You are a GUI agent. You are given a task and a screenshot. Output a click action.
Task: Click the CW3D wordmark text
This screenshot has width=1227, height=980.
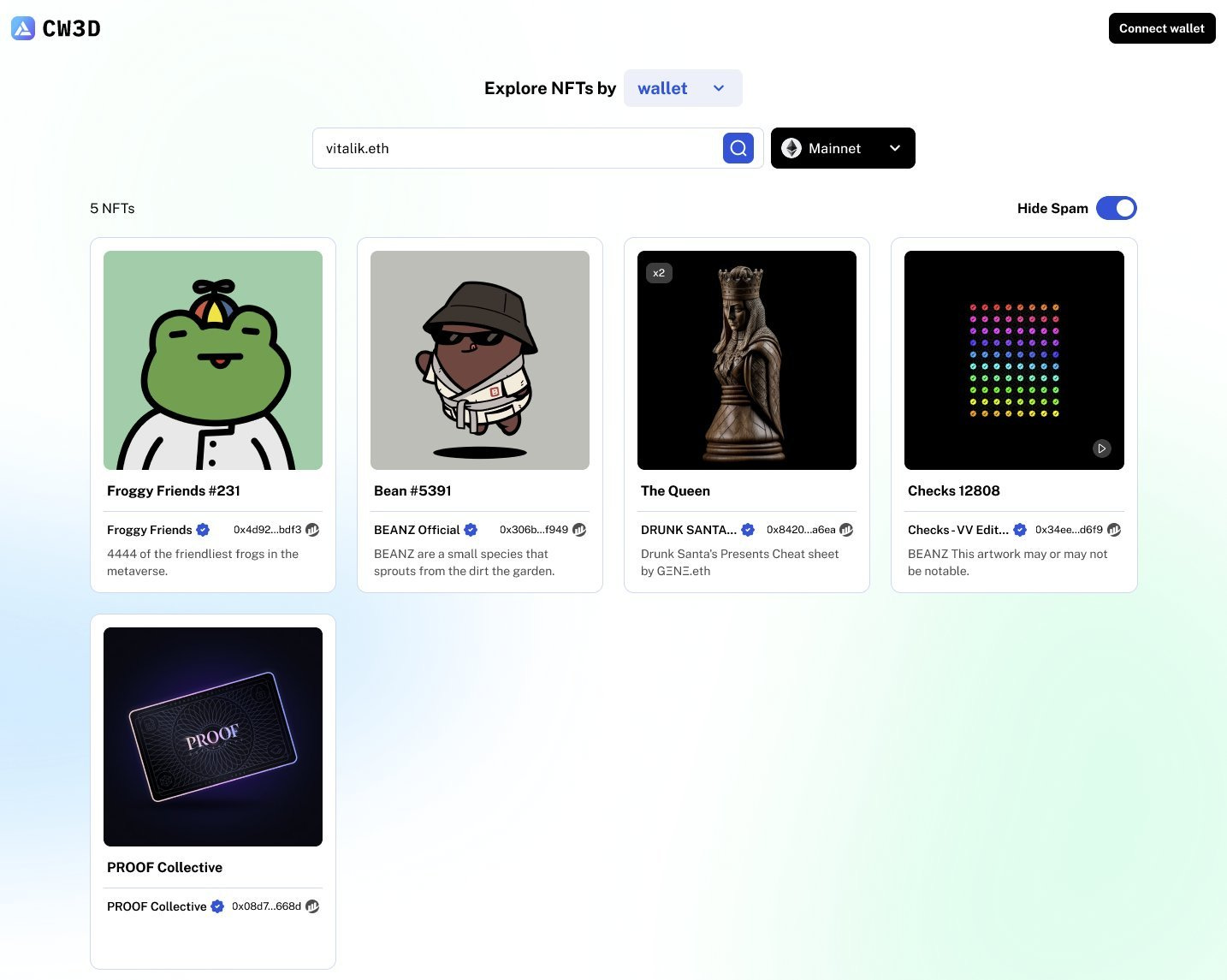point(72,28)
